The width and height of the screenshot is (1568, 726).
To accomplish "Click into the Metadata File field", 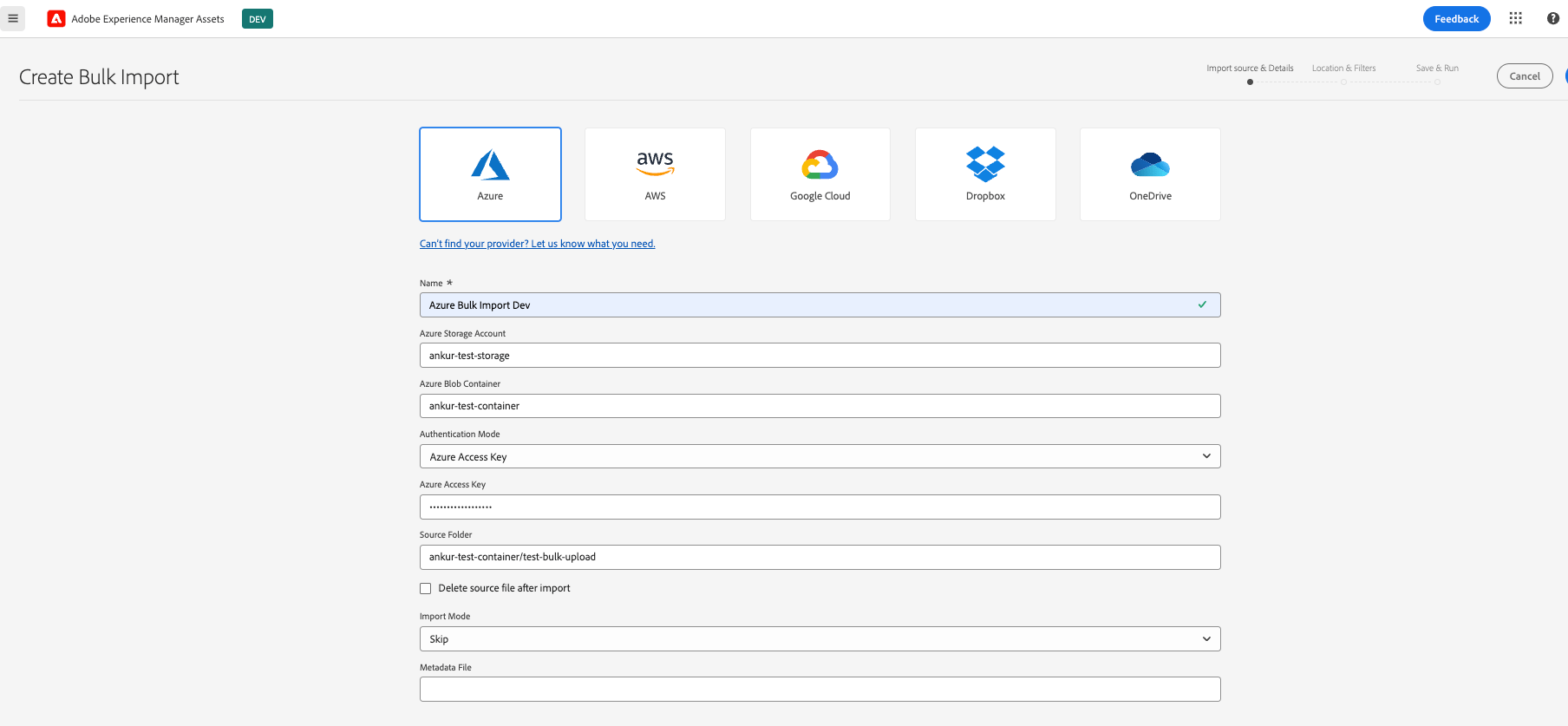I will [x=820, y=690].
